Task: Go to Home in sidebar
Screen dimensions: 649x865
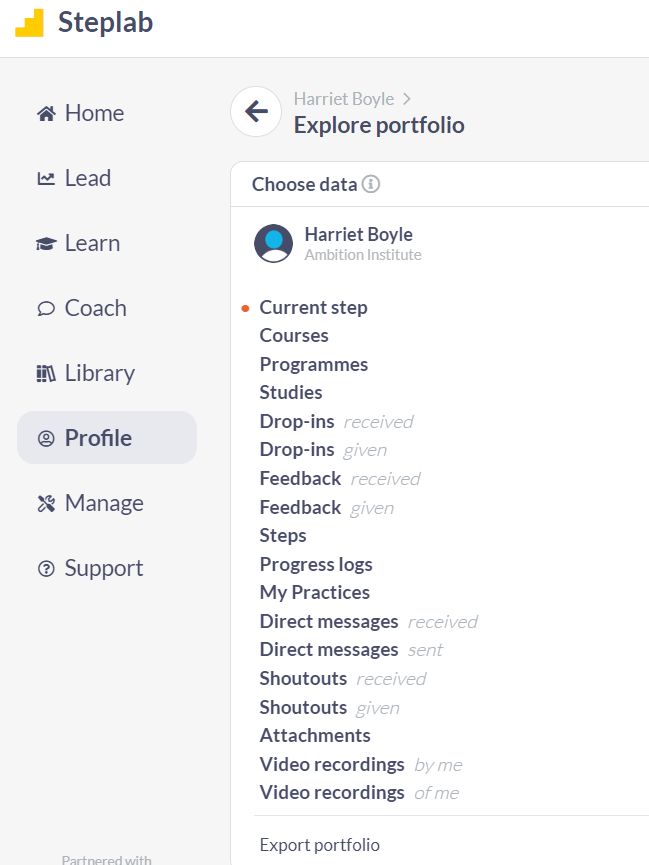Action: pyautogui.click(x=81, y=113)
